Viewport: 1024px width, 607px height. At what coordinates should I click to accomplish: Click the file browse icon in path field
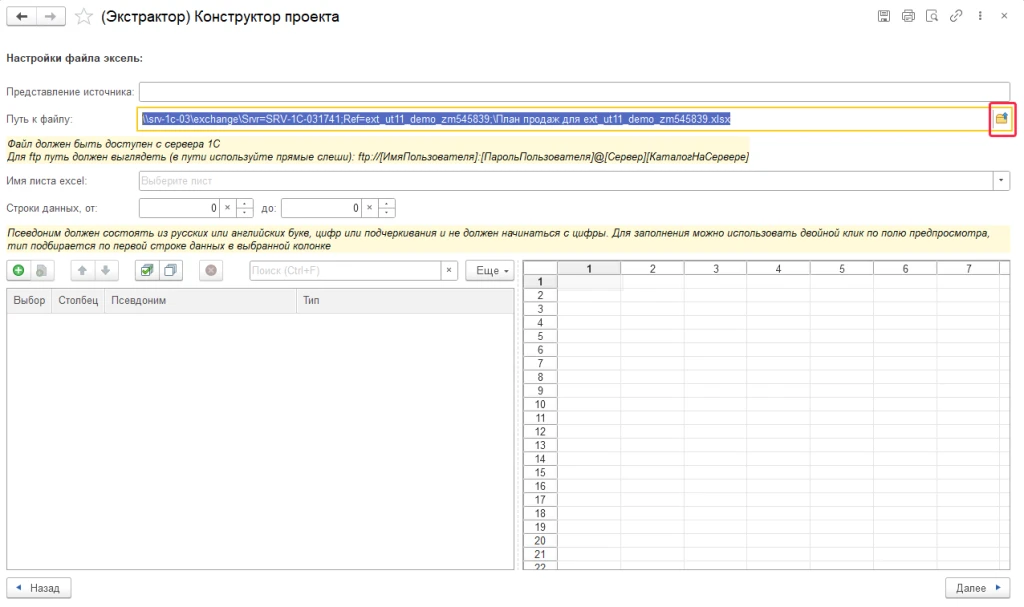click(x=1001, y=119)
